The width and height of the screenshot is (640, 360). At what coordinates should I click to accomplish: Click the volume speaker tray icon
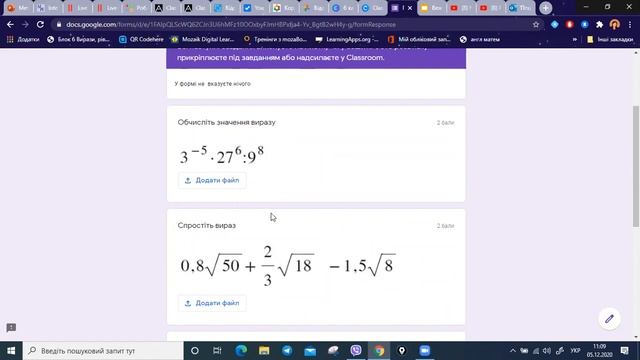[x=547, y=351]
